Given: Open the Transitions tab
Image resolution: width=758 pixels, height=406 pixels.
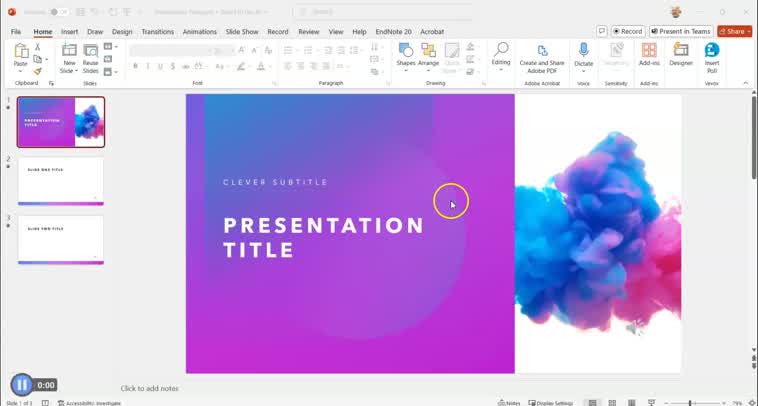Looking at the screenshot, I should 158,31.
